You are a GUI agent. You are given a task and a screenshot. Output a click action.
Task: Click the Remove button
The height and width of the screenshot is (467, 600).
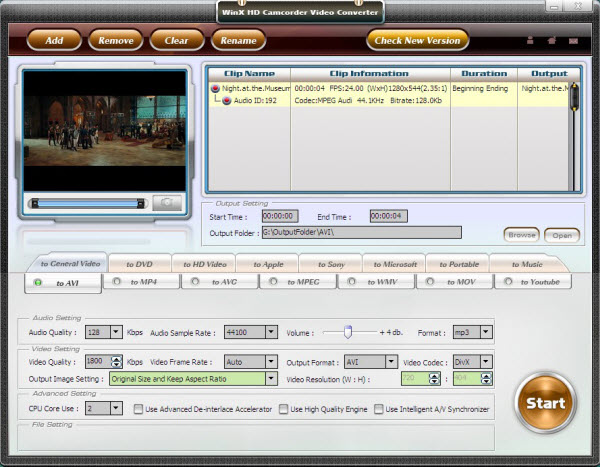[116, 40]
